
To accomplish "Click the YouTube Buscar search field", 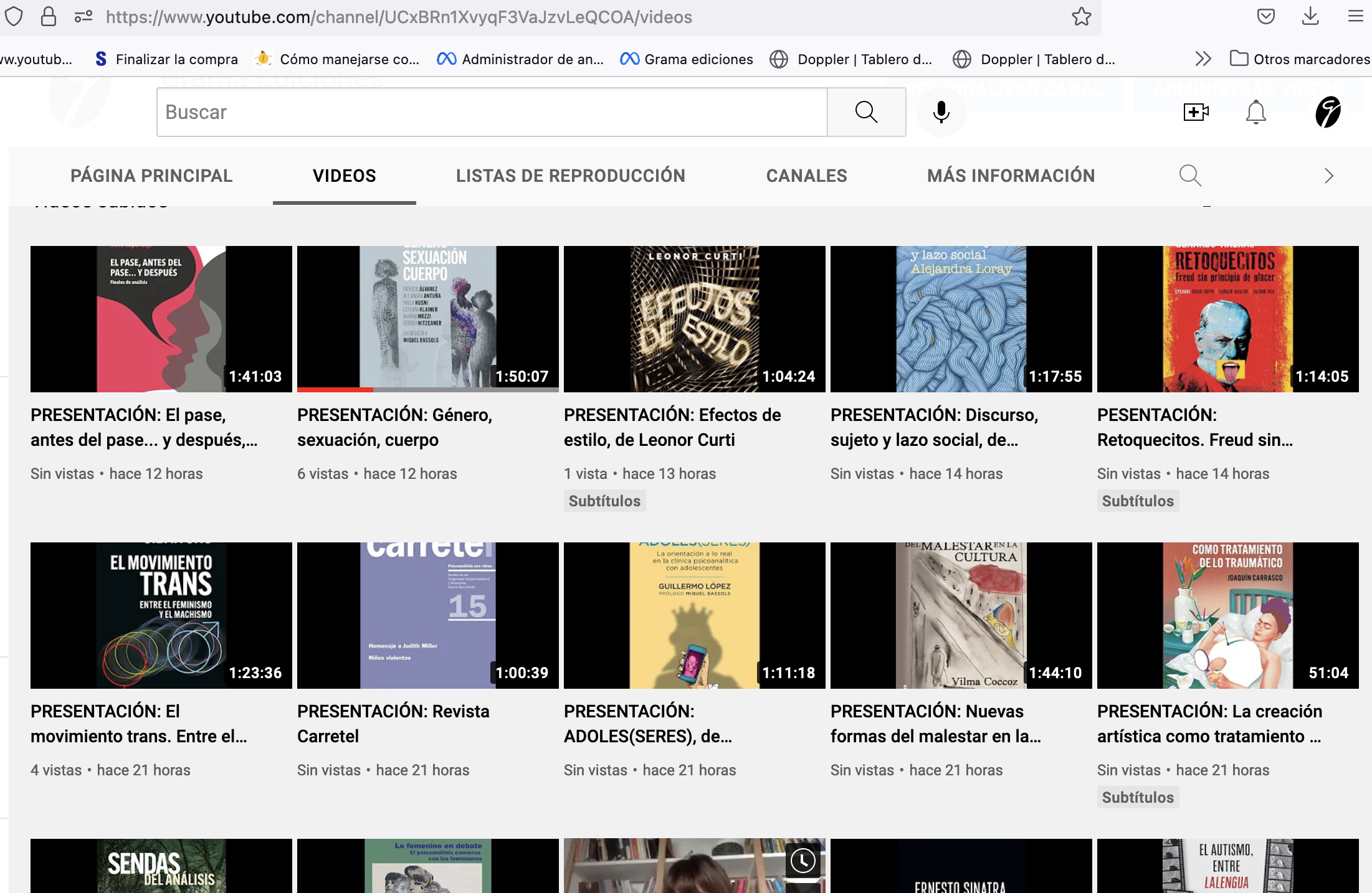I will pos(492,112).
